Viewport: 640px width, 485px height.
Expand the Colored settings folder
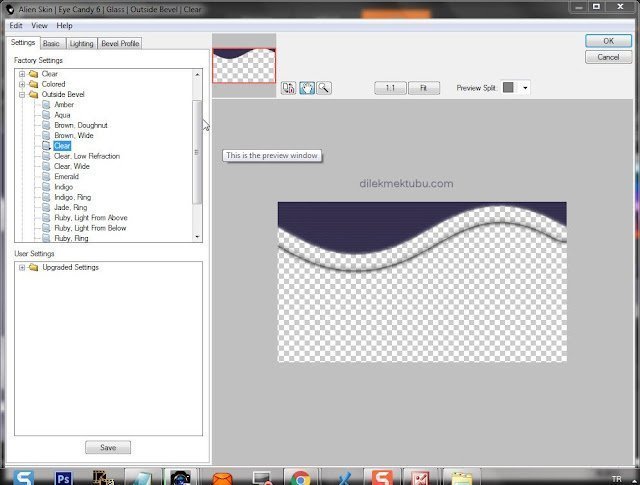tap(21, 84)
